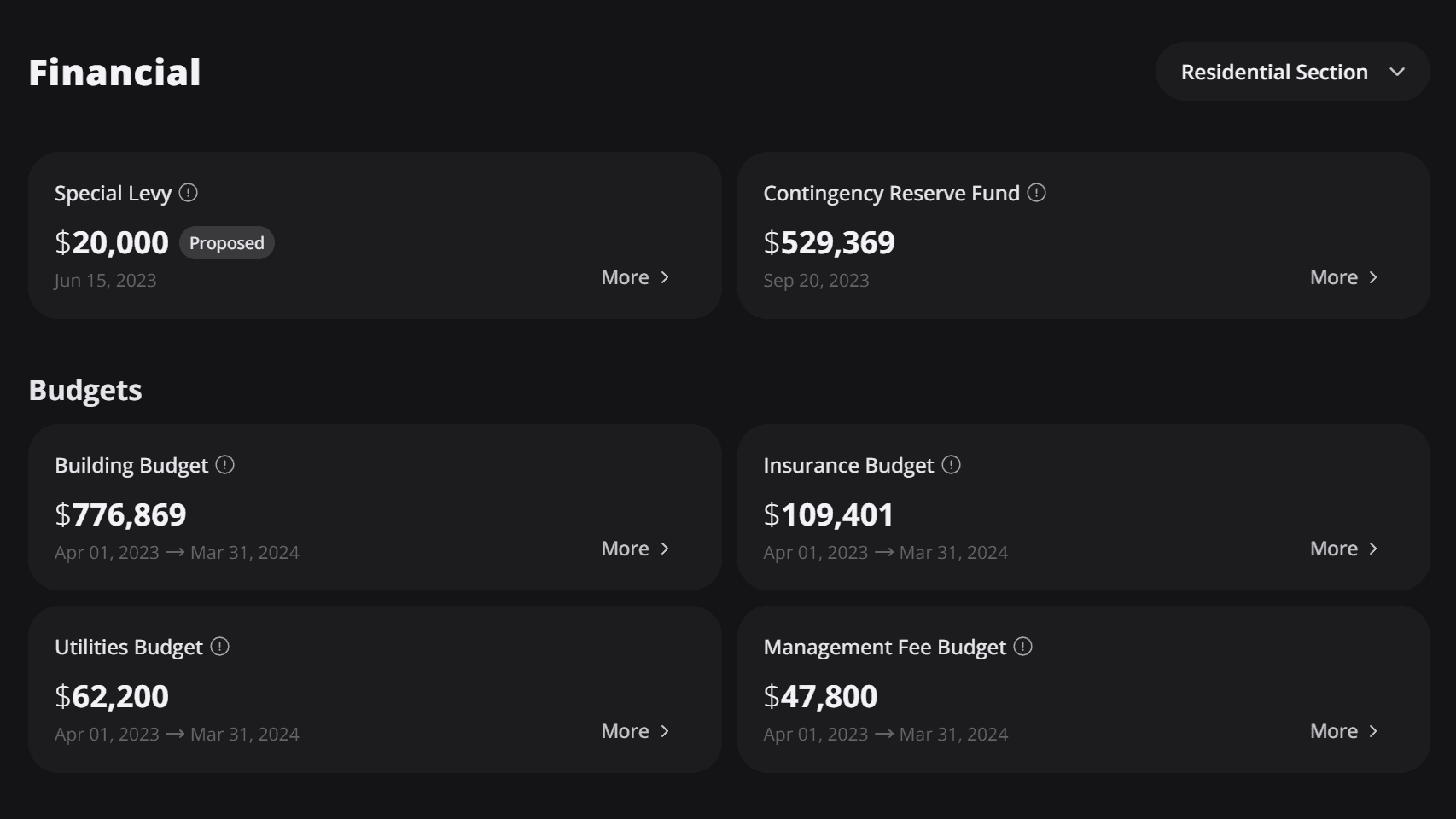The width and height of the screenshot is (1456, 819).
Task: Click the Insurance Budget info icon
Action: pyautogui.click(x=950, y=465)
